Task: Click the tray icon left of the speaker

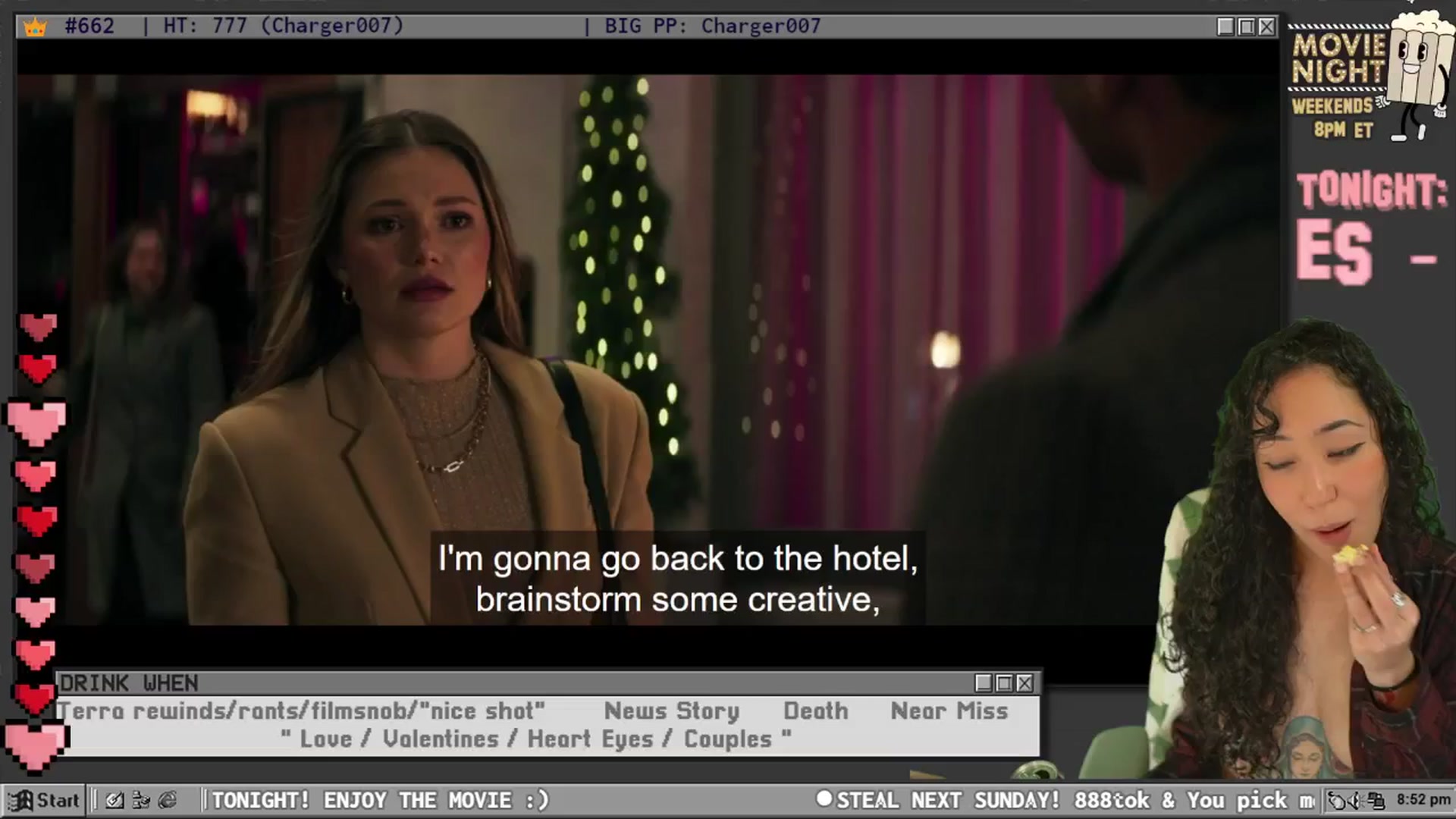Action: [1337, 800]
